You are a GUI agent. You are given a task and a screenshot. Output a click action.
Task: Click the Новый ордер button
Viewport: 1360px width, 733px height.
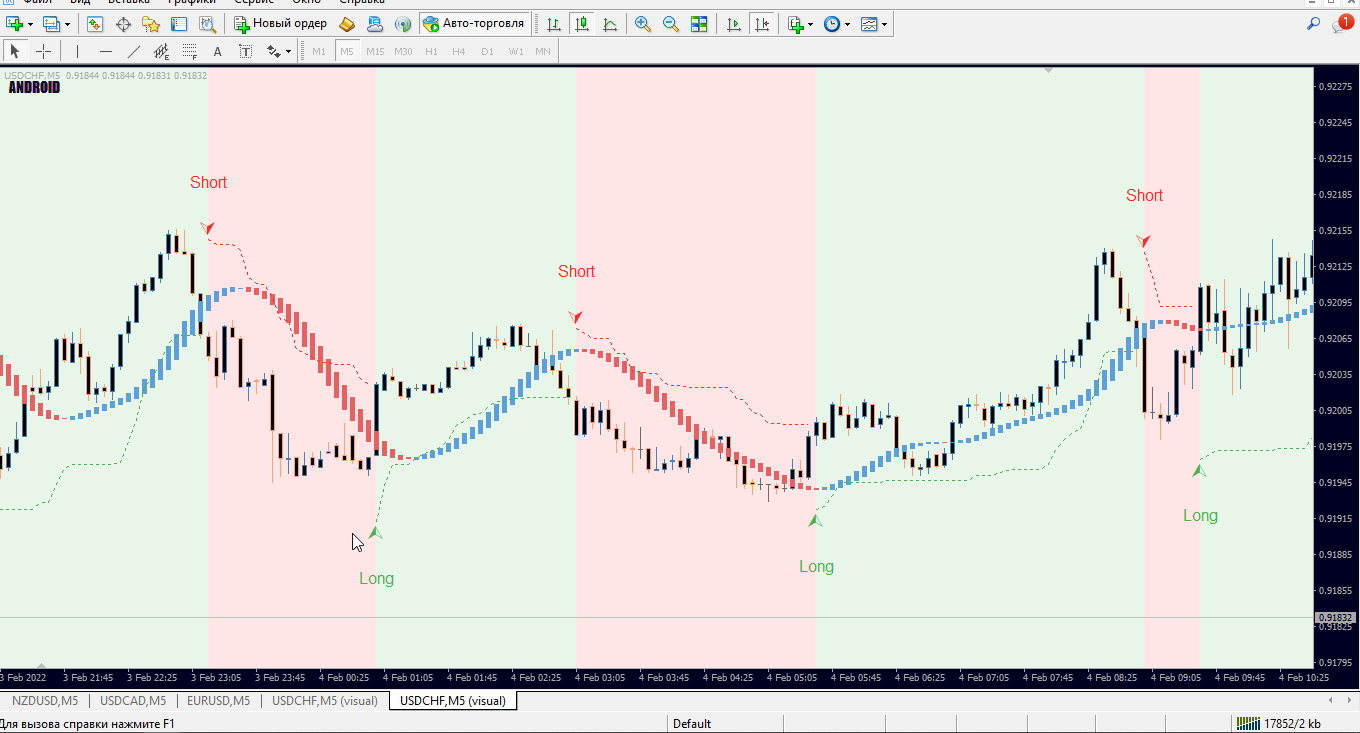point(280,23)
